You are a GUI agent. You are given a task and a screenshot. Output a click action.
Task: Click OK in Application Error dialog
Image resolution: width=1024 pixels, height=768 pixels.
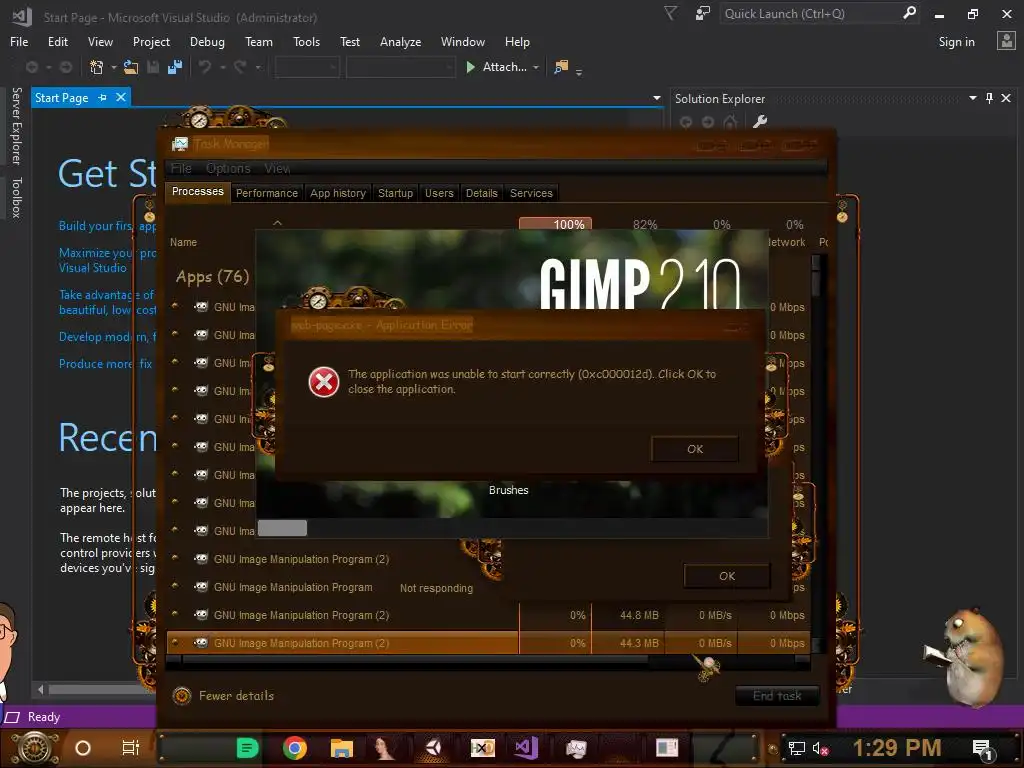click(x=695, y=449)
